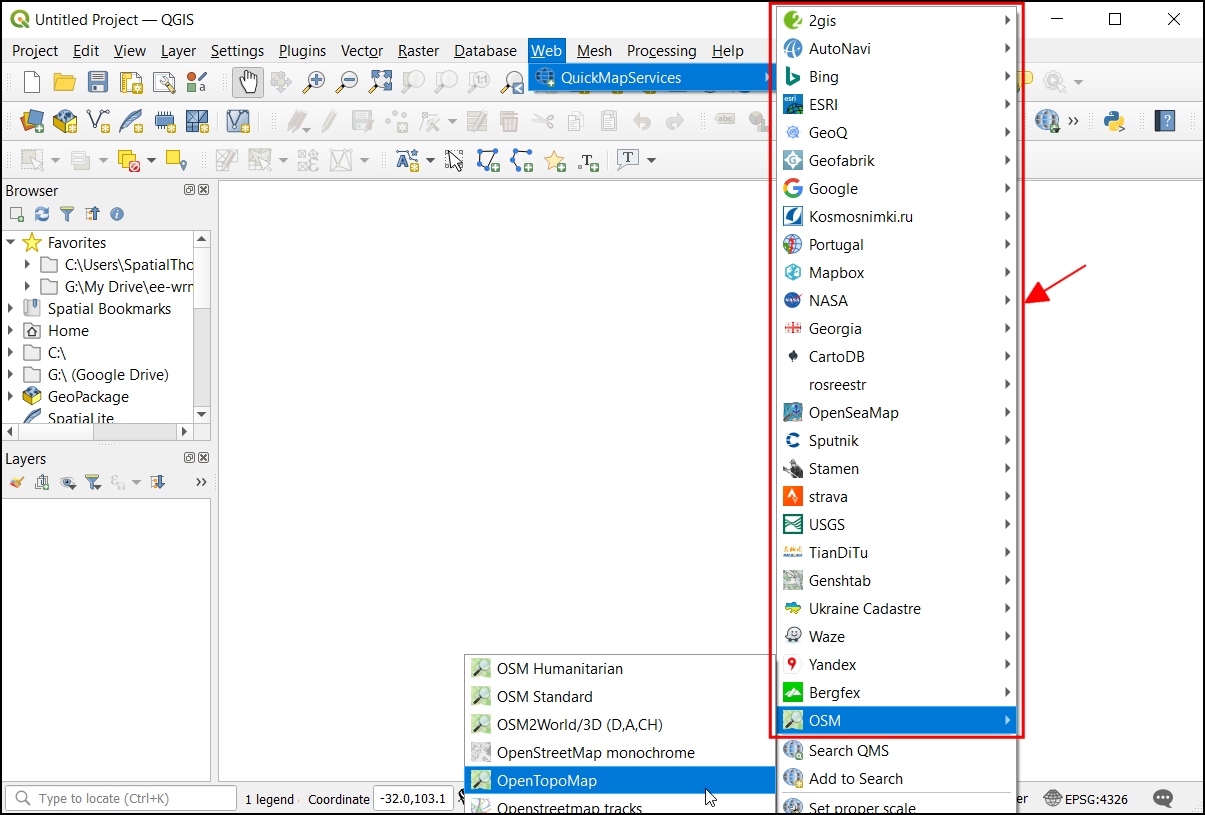Collapse the Favorites tree node
Image resolution: width=1205 pixels, height=815 pixels.
(x=11, y=242)
